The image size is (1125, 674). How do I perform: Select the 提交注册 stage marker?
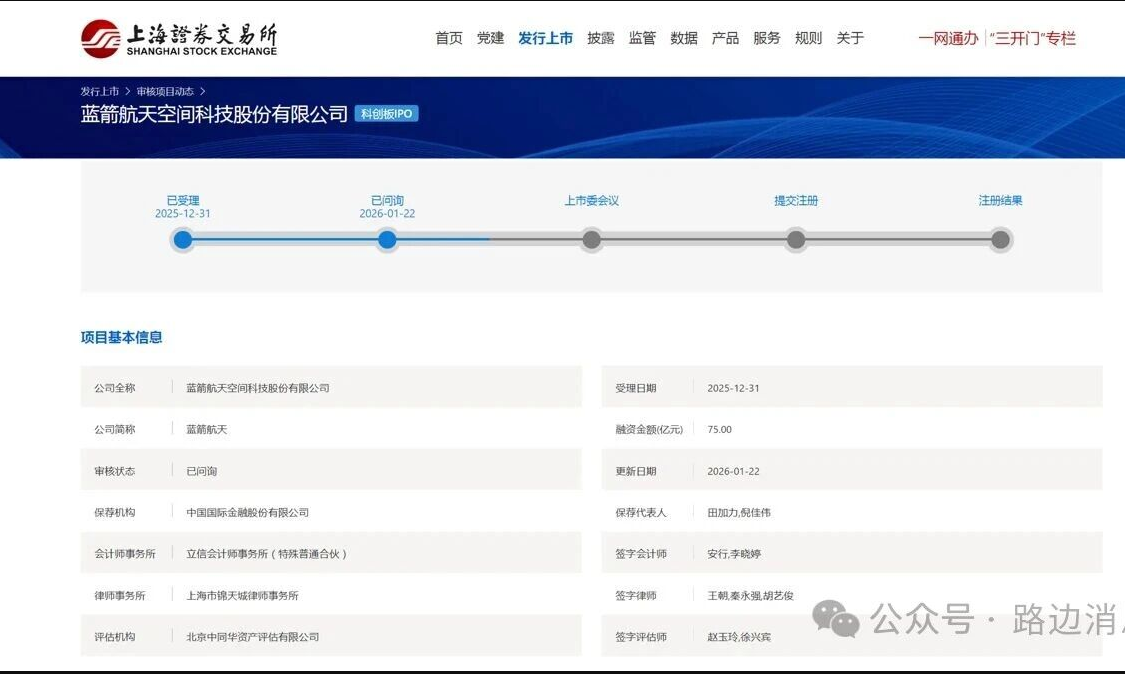796,240
